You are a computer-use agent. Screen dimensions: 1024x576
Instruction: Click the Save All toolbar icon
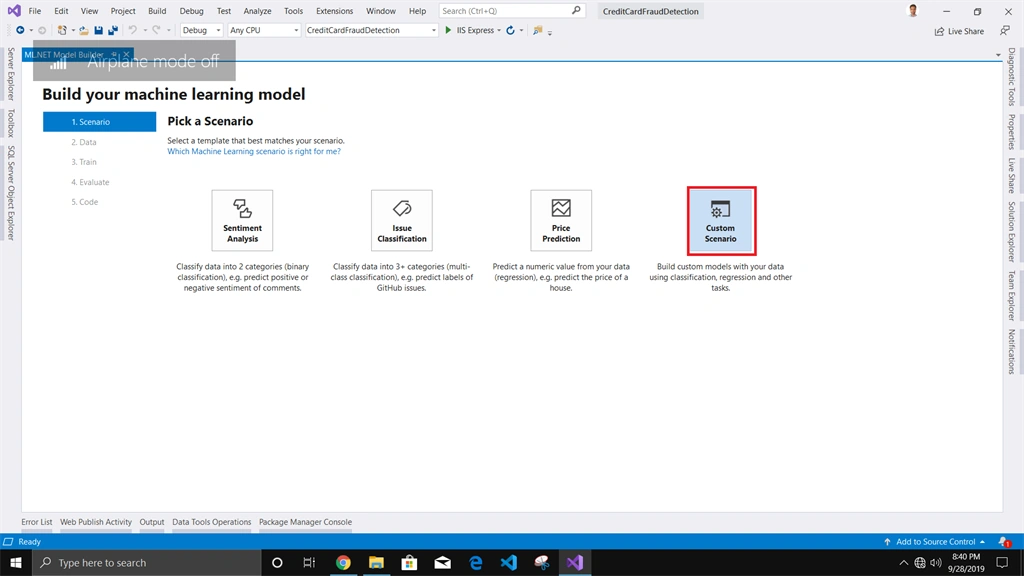(x=113, y=30)
